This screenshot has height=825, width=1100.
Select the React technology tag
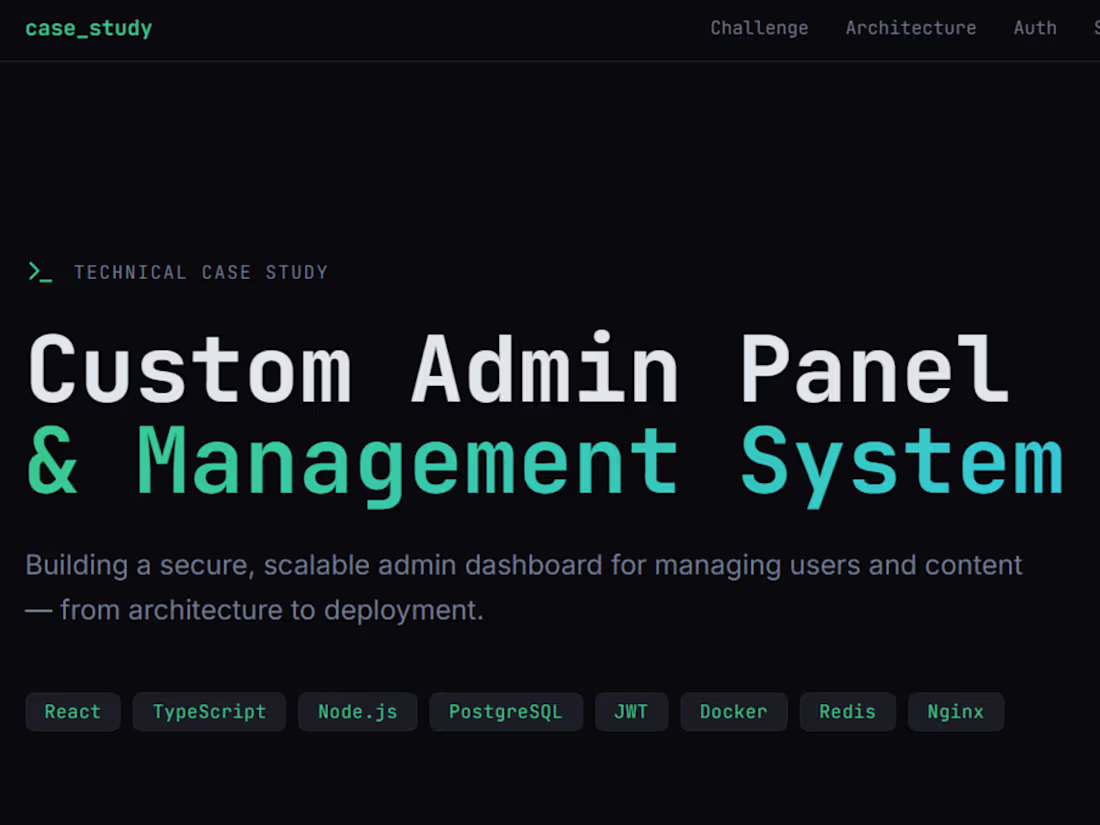pos(72,711)
